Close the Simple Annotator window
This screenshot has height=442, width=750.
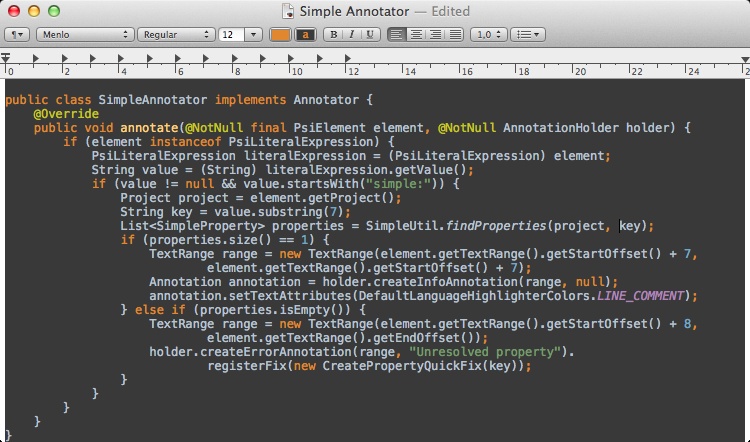tap(14, 11)
